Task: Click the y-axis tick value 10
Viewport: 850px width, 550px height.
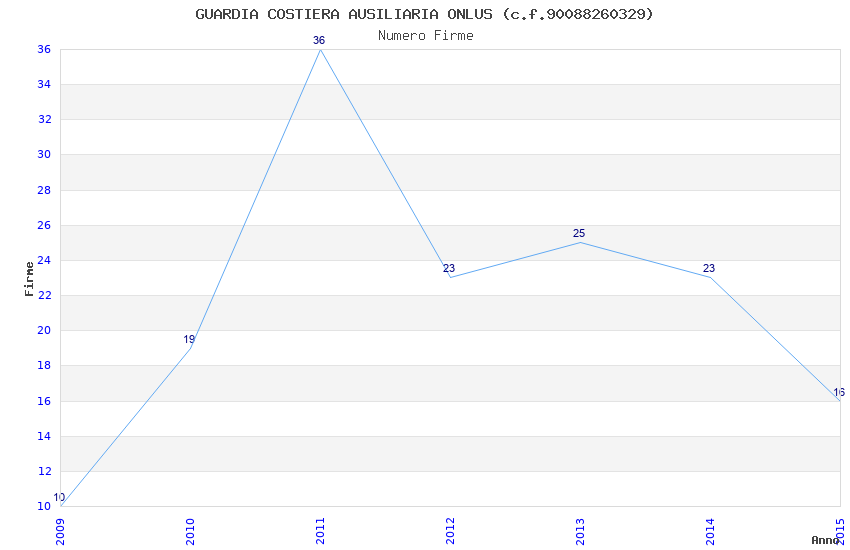Action: (x=44, y=507)
